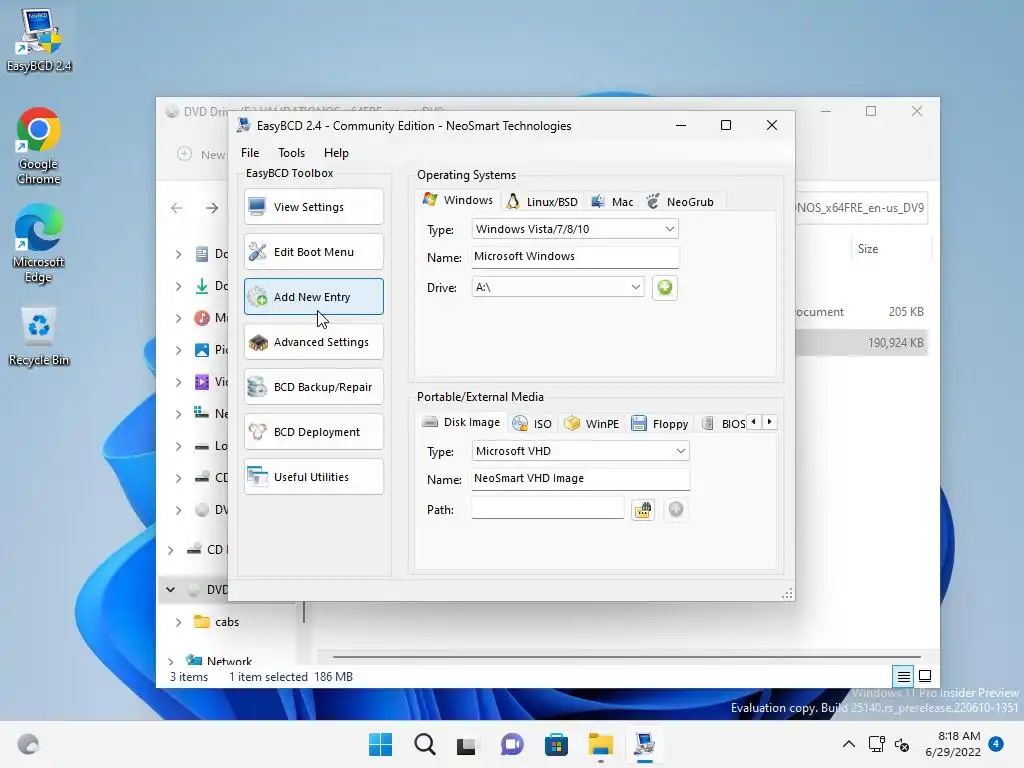
Task: Click the EasyBCD icon on the taskbar
Action: point(645,744)
